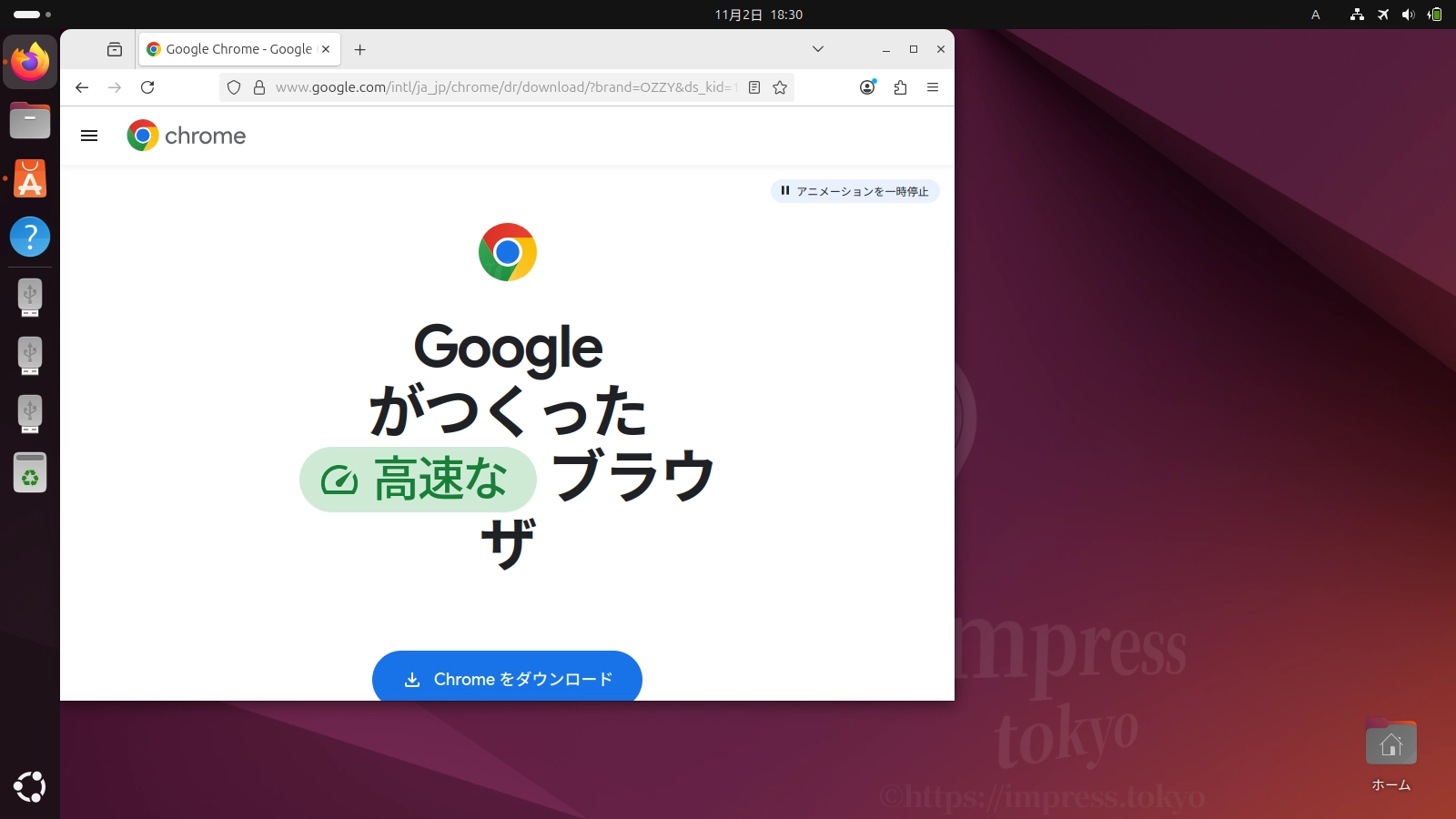Launch Ubuntu App Center from the dock
1456x819 pixels.
(x=30, y=178)
